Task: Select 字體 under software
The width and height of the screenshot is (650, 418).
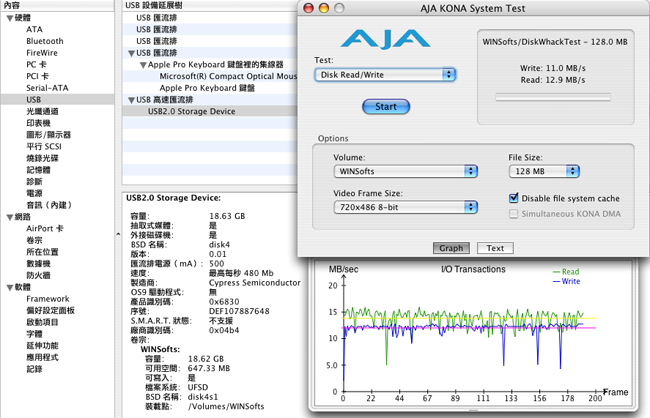Action: [34, 334]
